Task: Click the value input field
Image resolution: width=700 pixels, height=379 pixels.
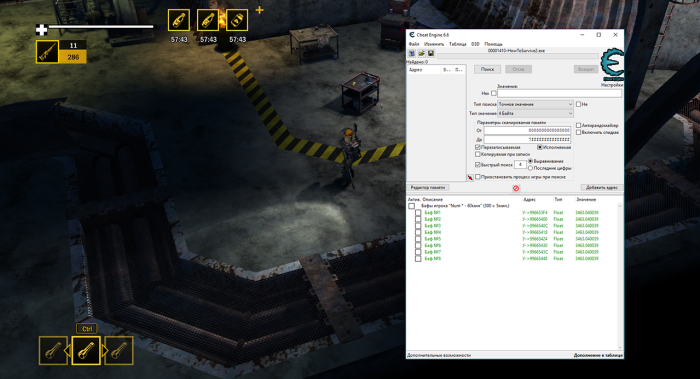Action: point(559,93)
